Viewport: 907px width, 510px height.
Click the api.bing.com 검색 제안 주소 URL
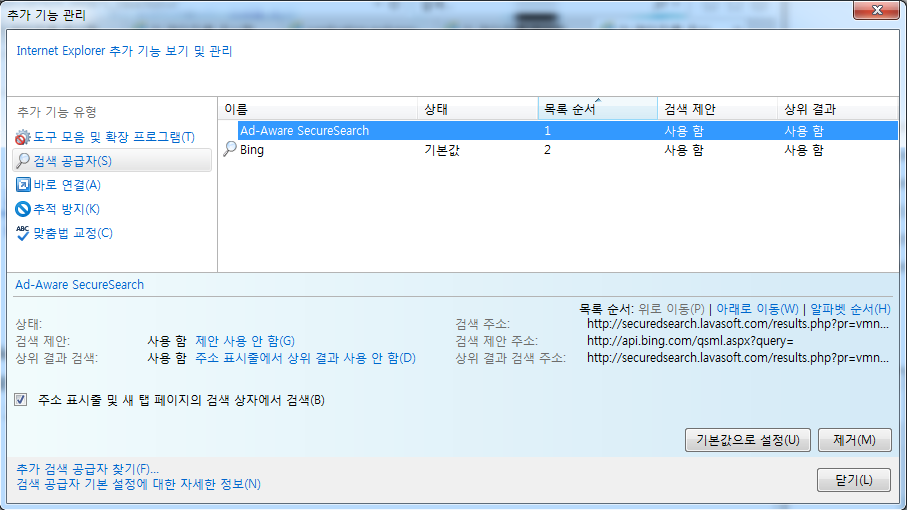[x=690, y=341]
